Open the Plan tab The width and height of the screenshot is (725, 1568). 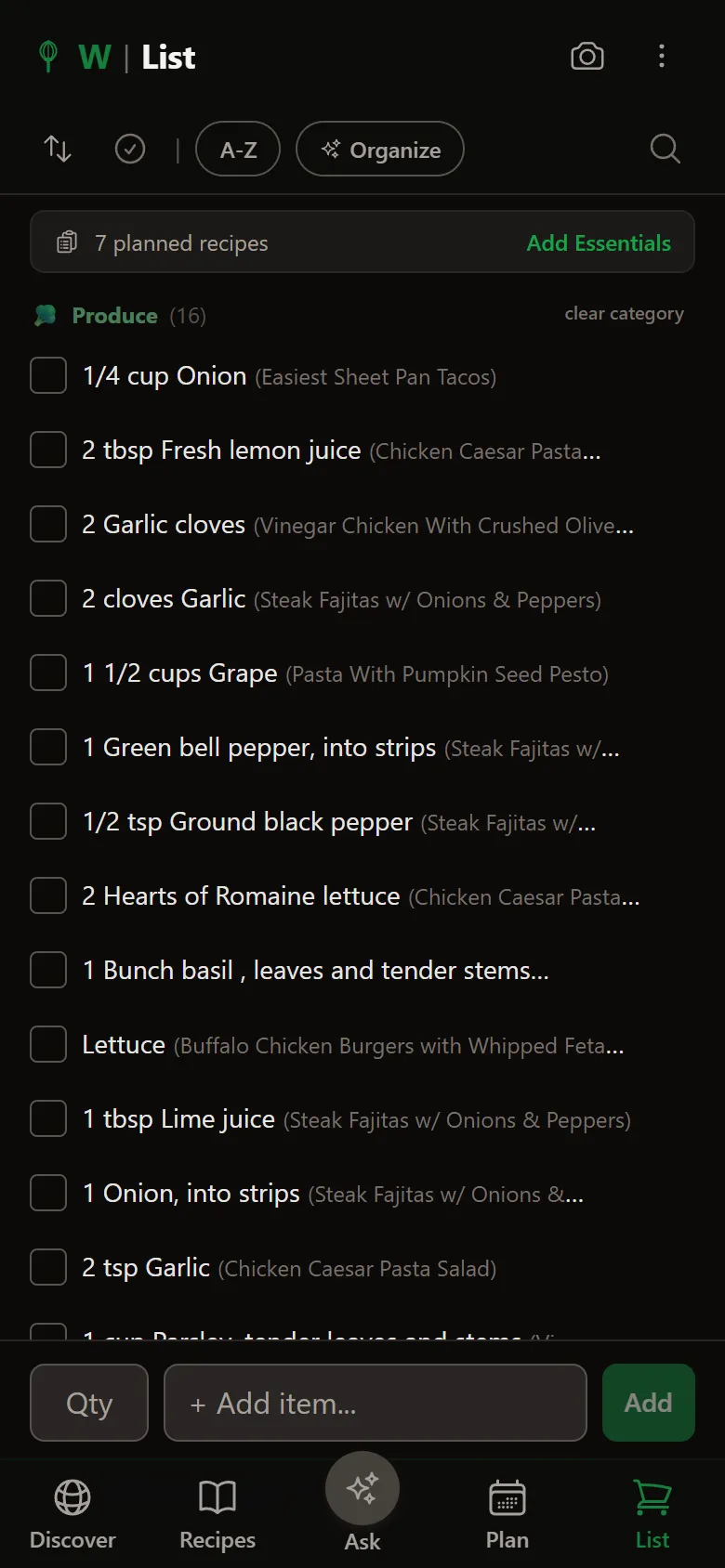click(507, 1511)
